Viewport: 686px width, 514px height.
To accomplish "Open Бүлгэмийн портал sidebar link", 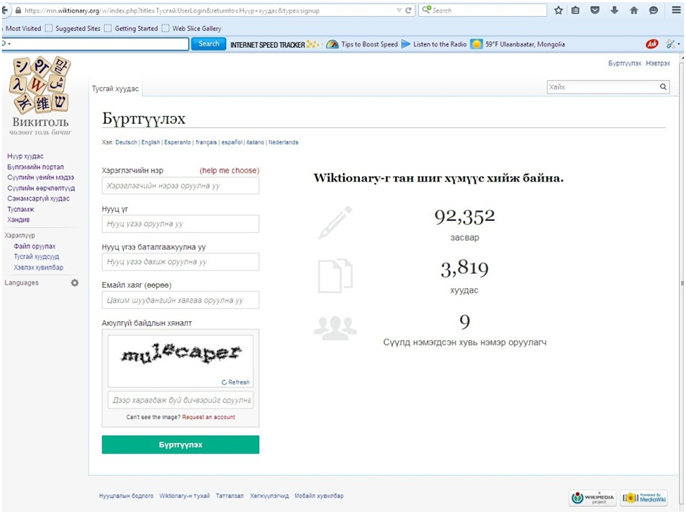I will (x=35, y=167).
